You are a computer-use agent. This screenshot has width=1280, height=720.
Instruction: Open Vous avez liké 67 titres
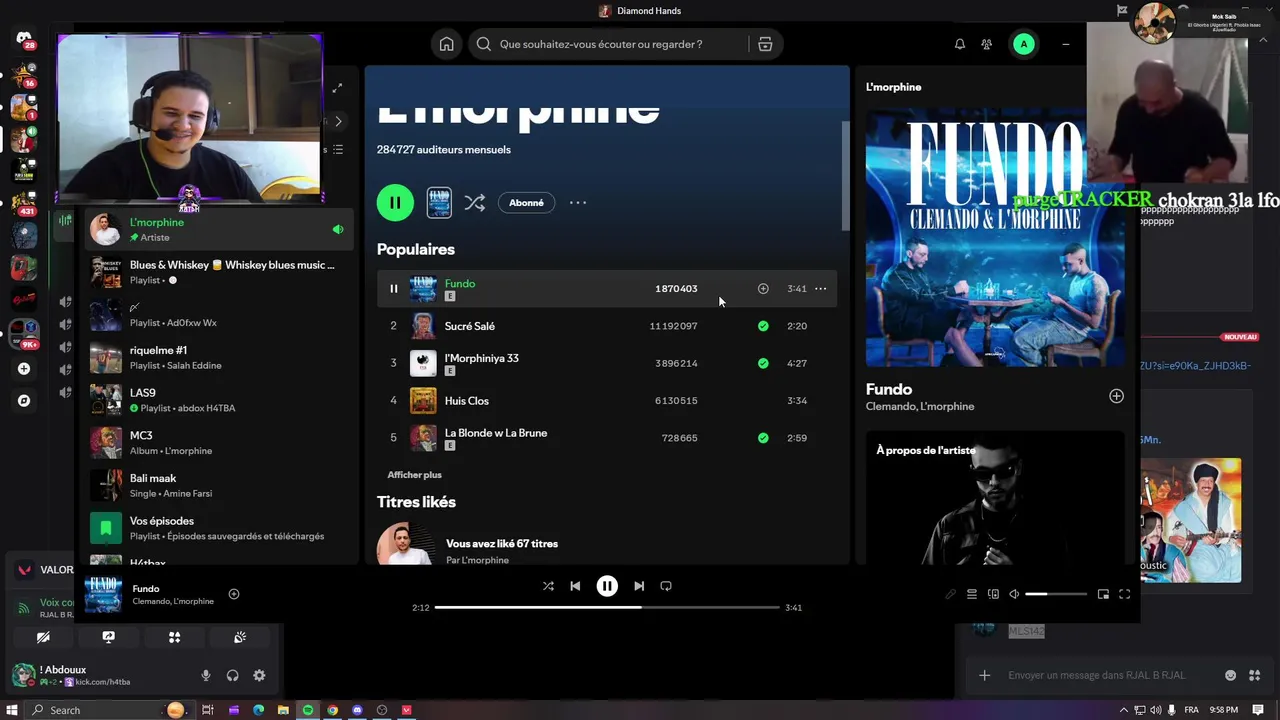(501, 544)
